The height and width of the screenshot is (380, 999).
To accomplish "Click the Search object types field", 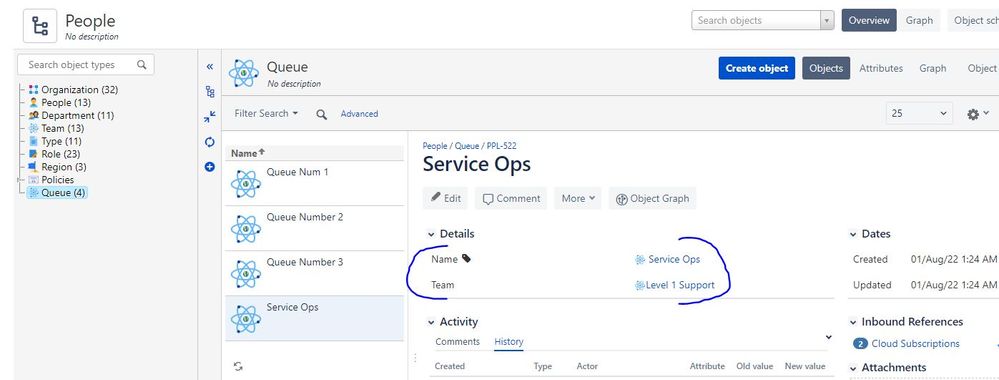I will (x=85, y=64).
